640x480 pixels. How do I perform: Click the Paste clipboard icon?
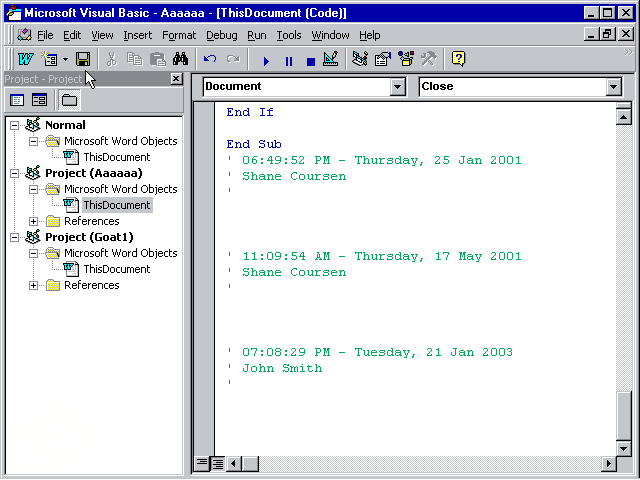click(157, 59)
